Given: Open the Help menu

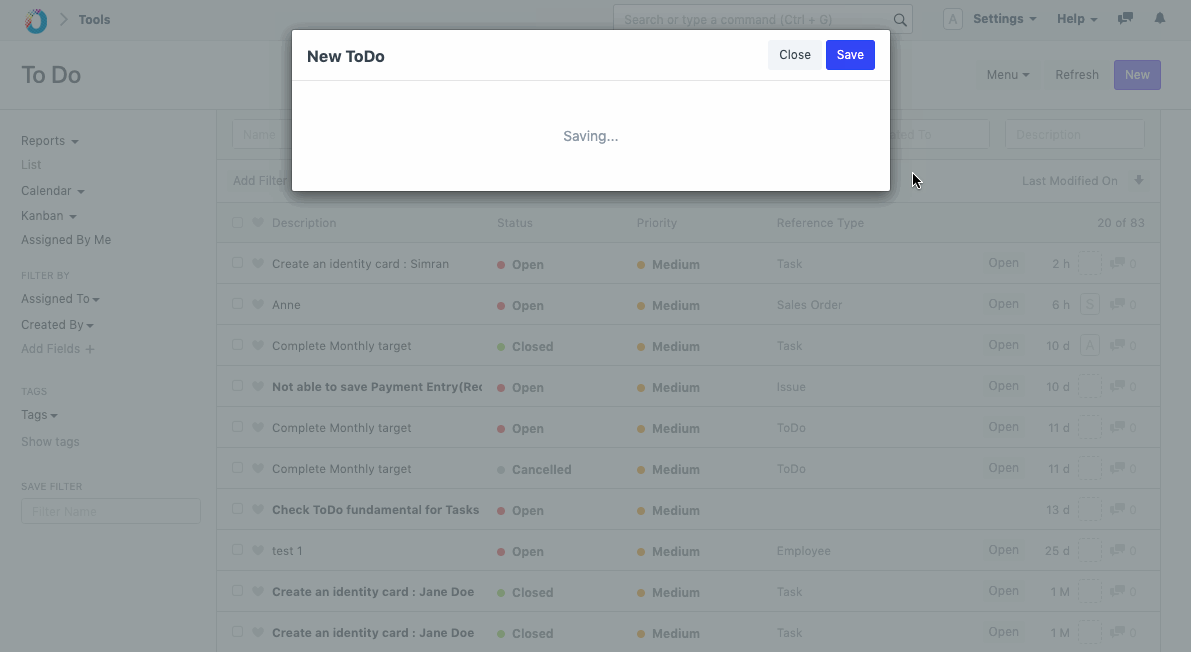Looking at the screenshot, I should 1077,19.
